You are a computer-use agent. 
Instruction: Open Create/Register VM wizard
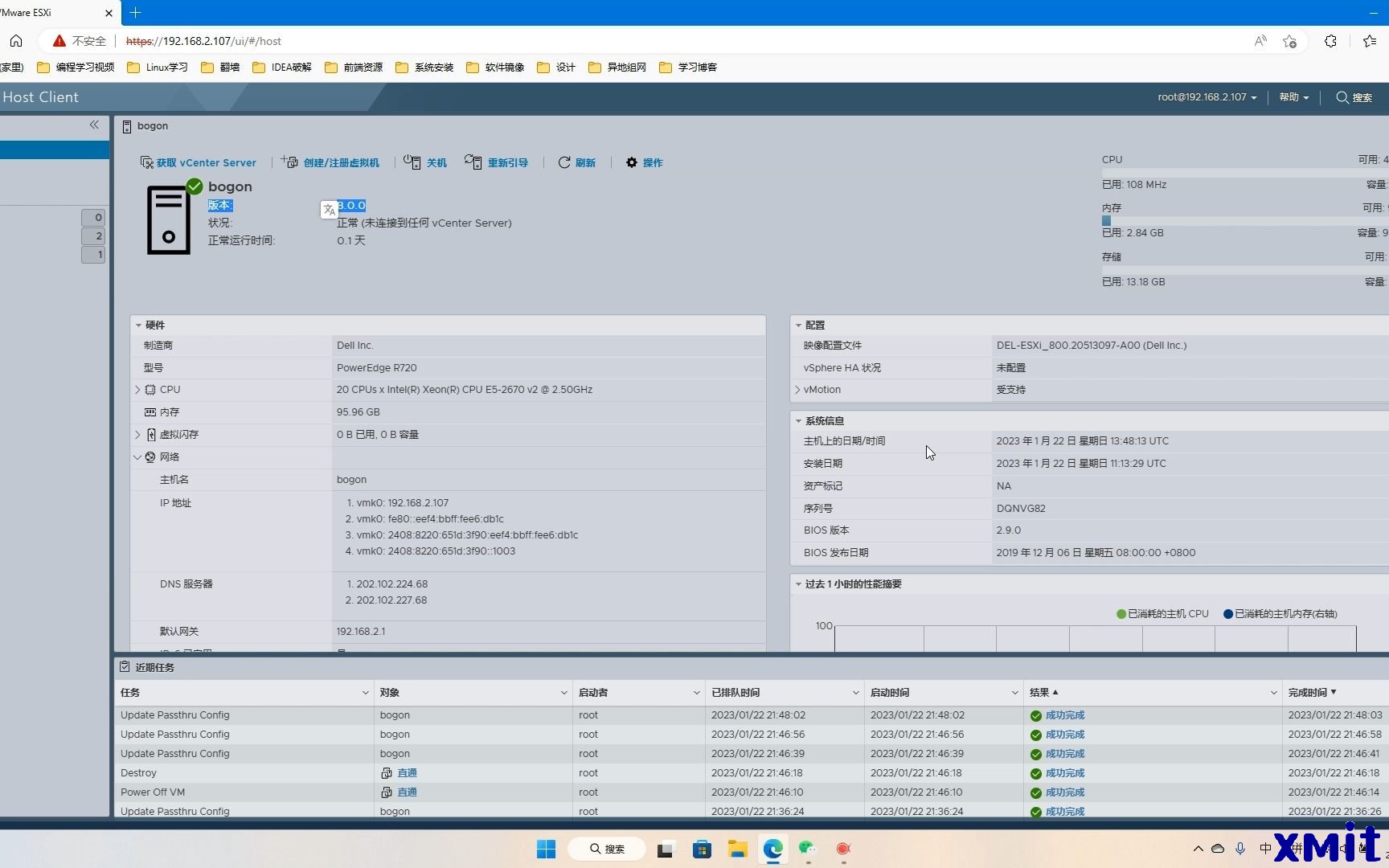tap(330, 162)
